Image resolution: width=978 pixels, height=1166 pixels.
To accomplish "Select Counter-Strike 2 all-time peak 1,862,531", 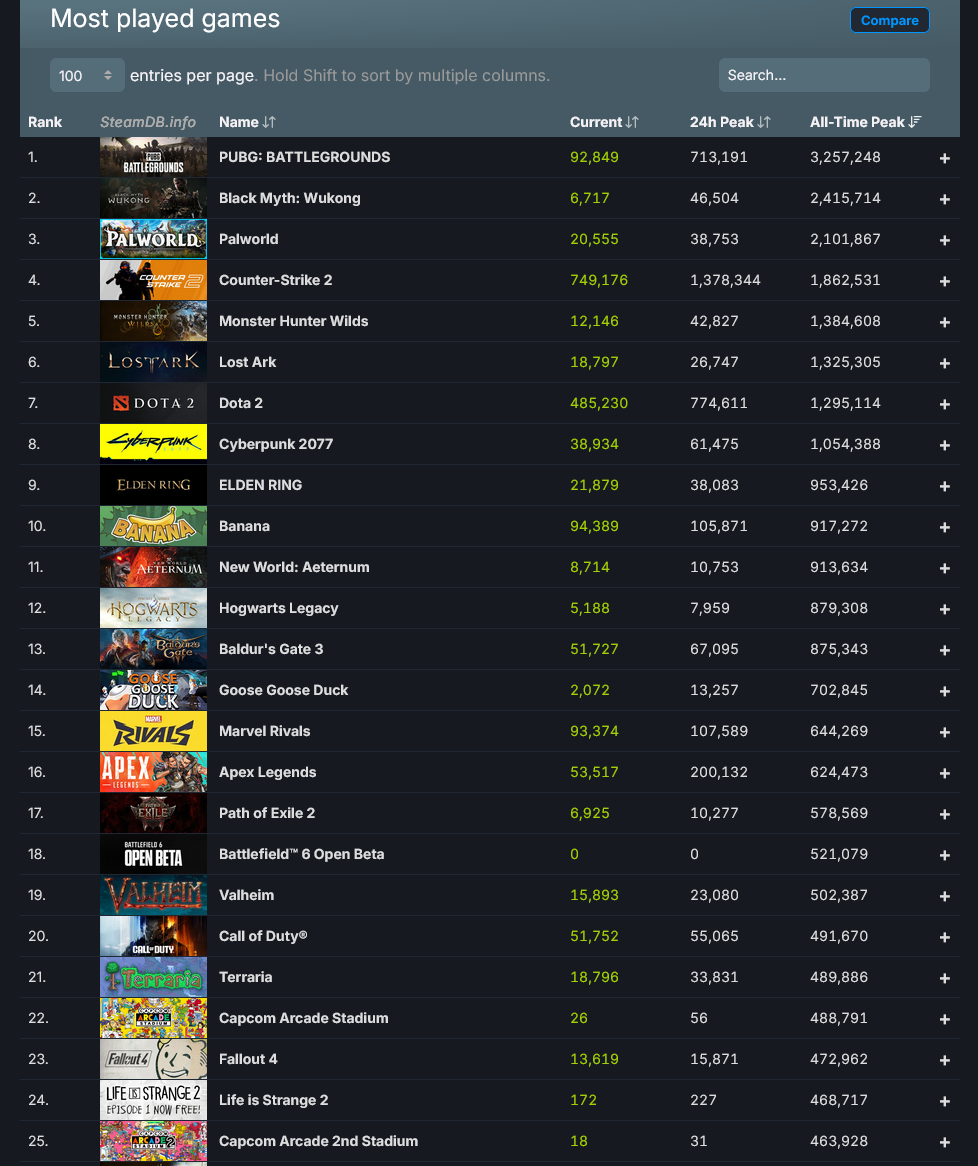I will point(845,280).
